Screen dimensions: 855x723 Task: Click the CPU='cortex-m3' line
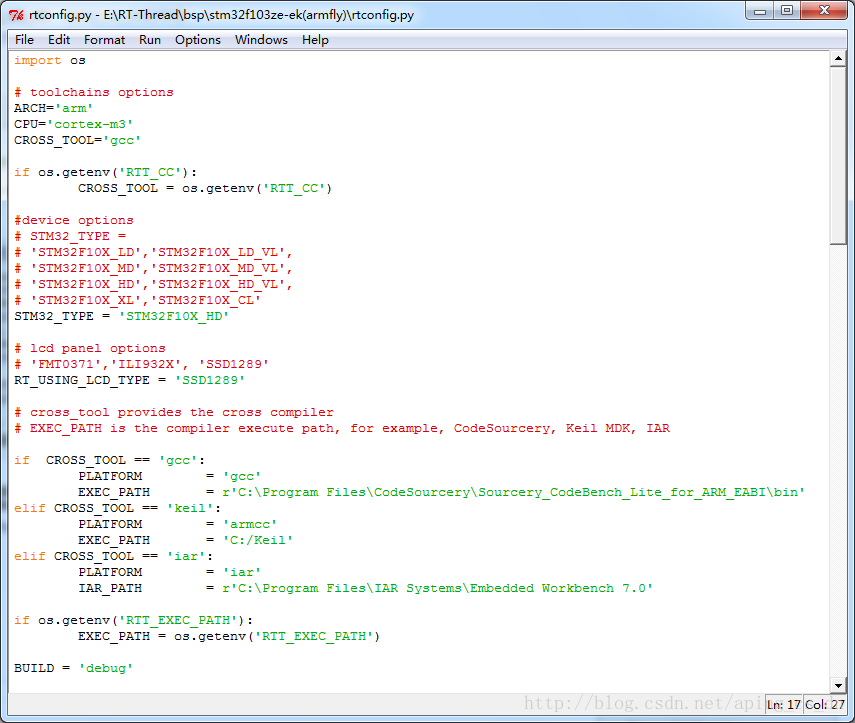point(74,124)
